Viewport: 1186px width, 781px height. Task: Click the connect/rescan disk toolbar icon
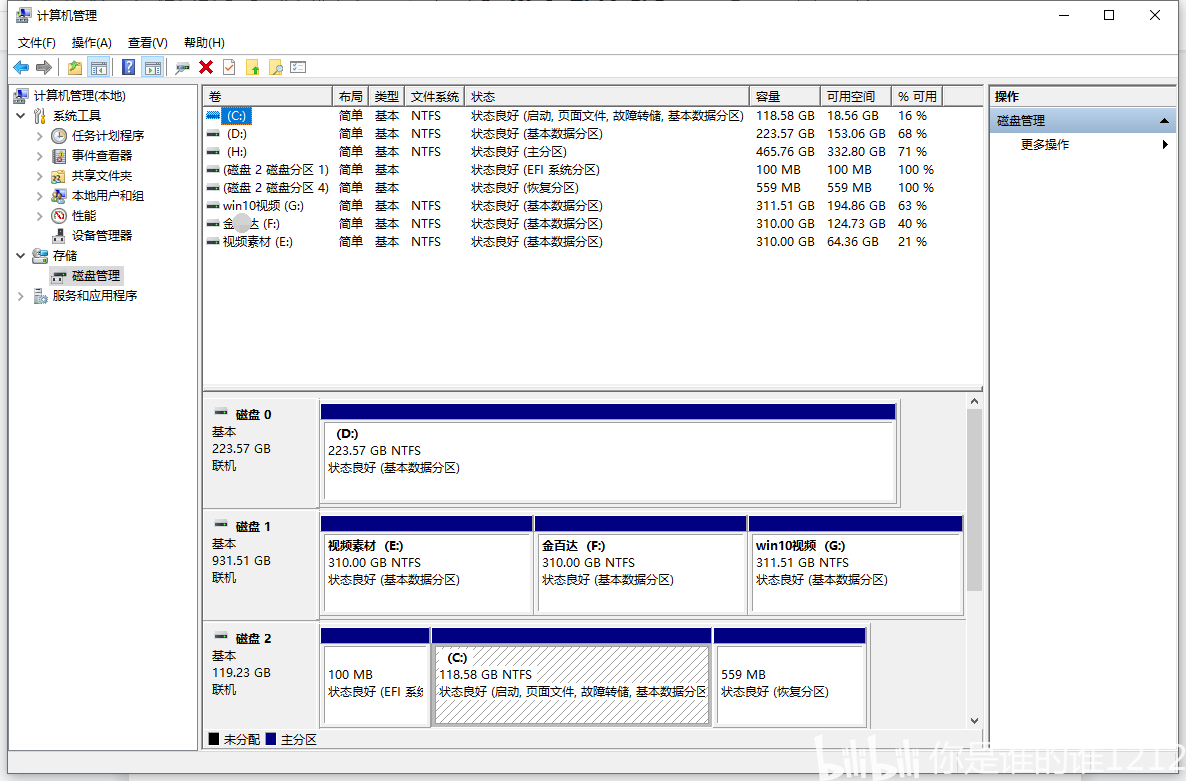(x=182, y=67)
